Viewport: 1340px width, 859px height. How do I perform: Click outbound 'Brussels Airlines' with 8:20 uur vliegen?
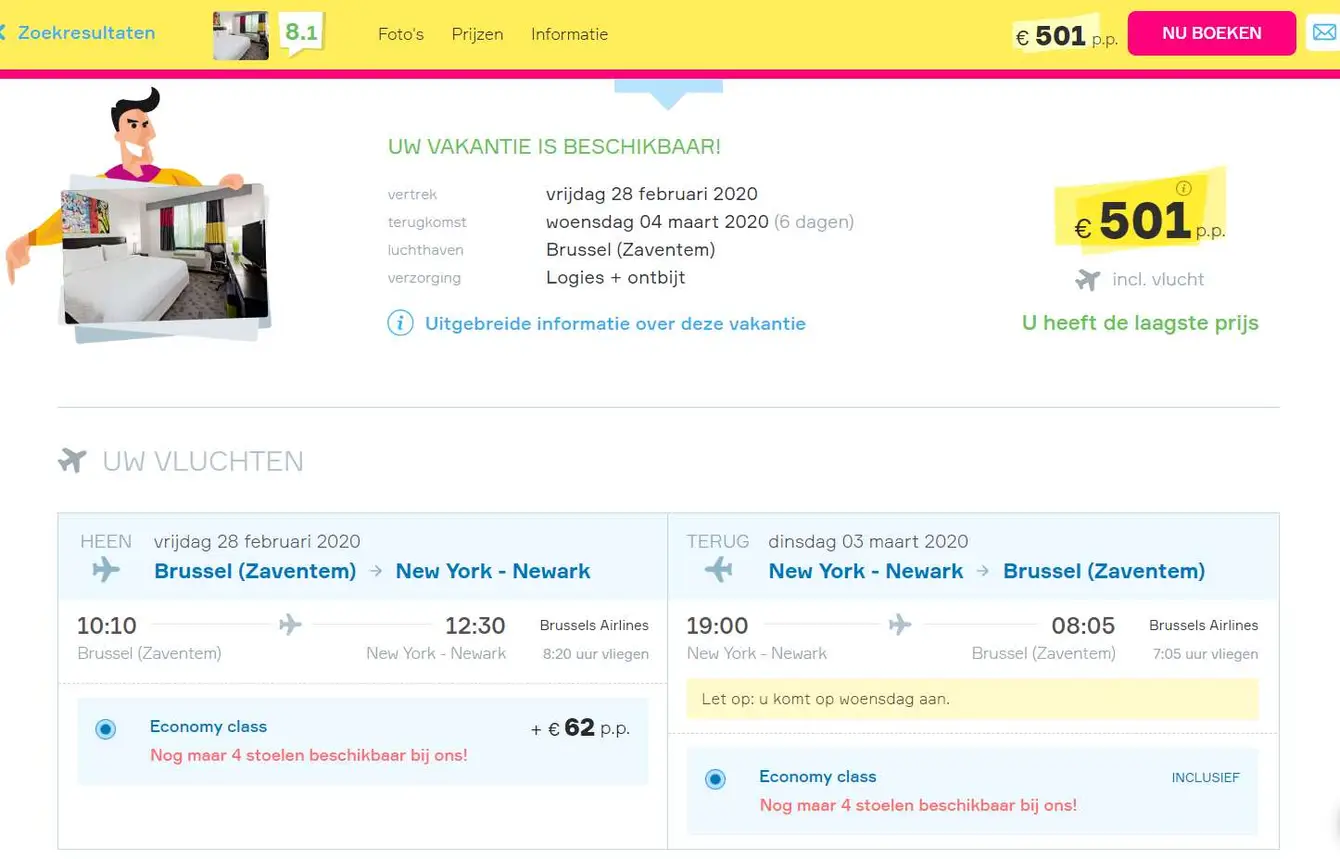tap(594, 625)
